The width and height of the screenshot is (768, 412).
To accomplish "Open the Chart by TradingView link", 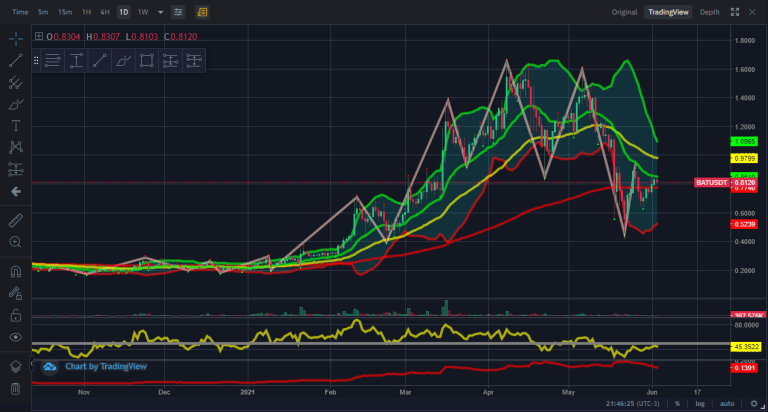I will pos(106,366).
